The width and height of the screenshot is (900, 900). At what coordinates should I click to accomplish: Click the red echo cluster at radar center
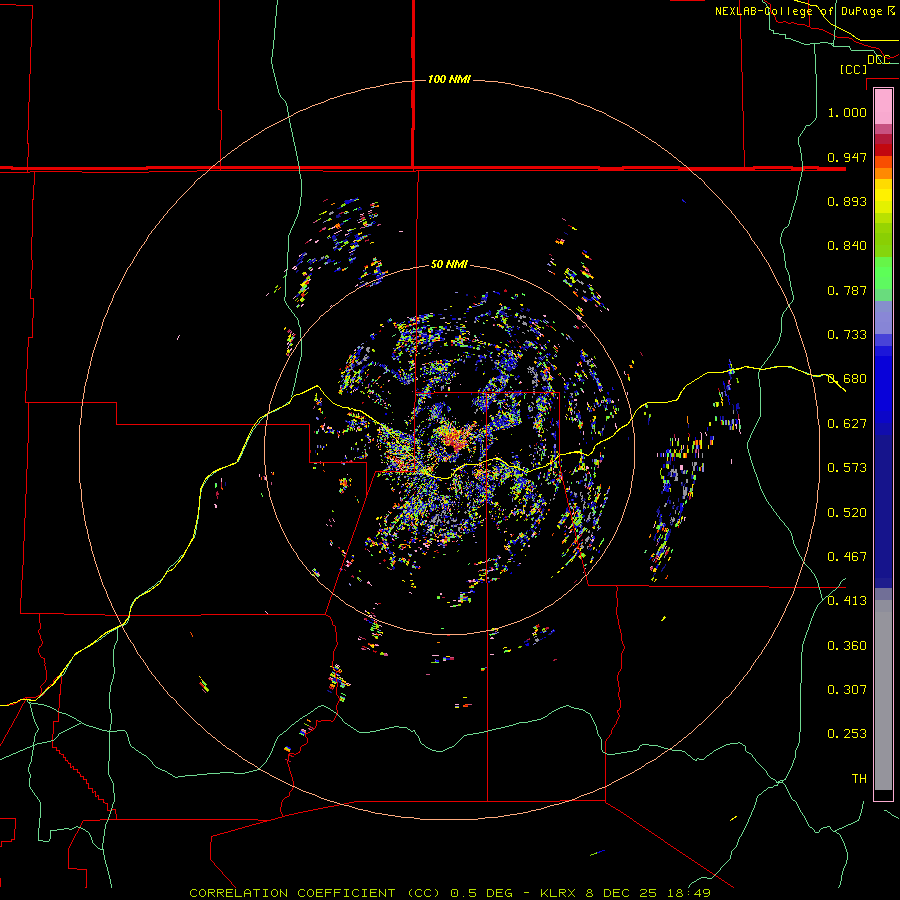tap(455, 438)
